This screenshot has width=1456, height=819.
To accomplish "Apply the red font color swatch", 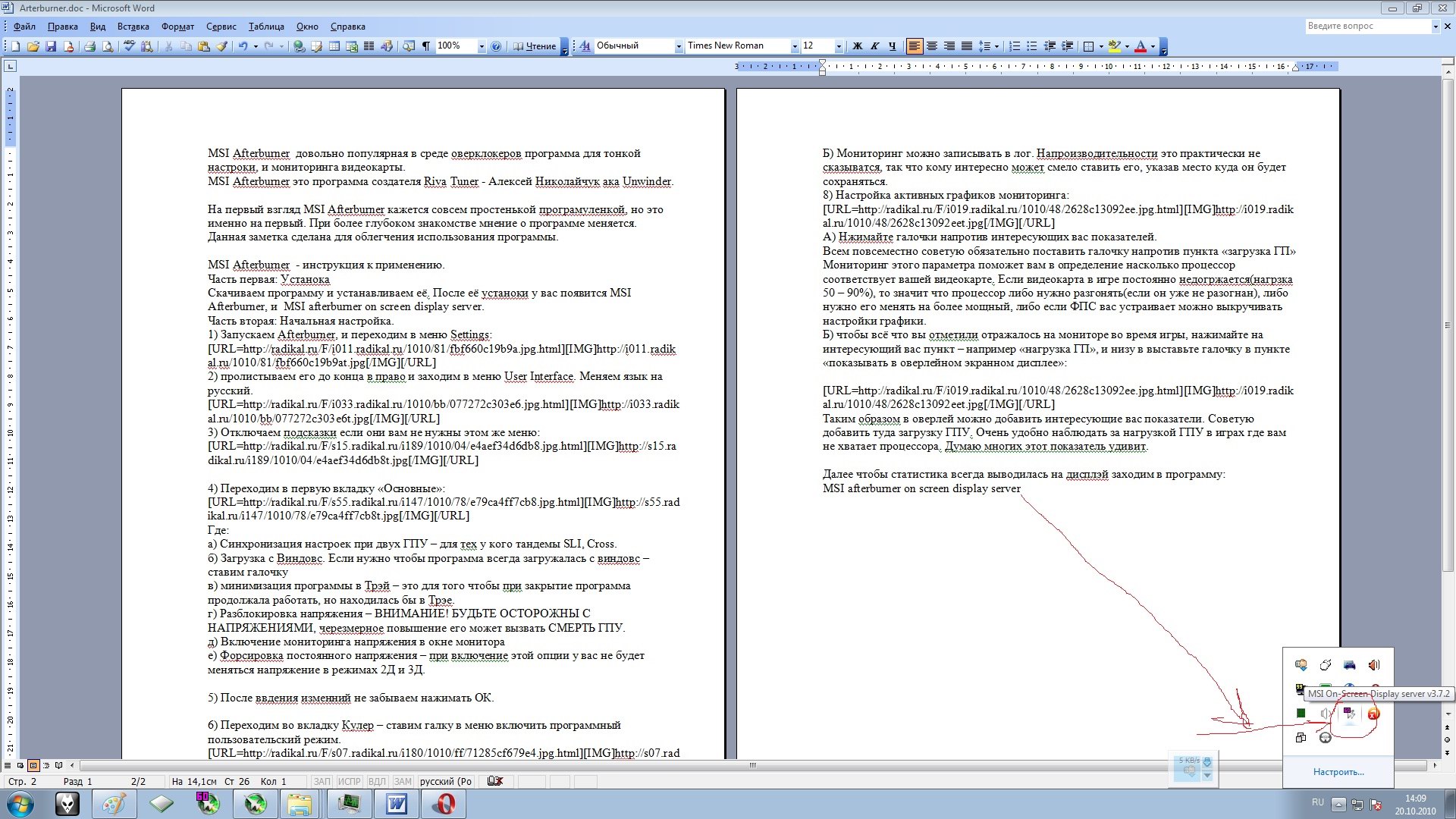I will [x=1140, y=46].
